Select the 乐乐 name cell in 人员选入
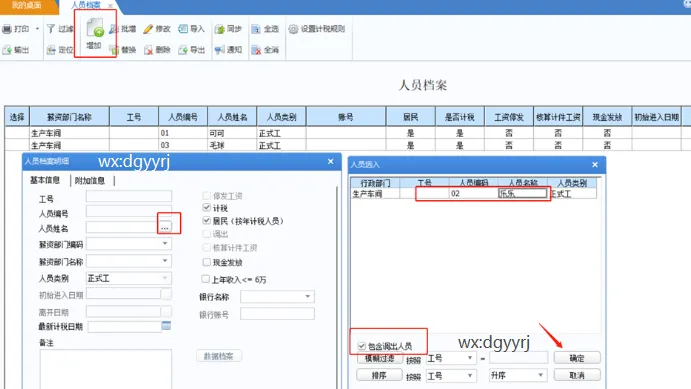Screen dimensions: 691x389 coord(522,193)
